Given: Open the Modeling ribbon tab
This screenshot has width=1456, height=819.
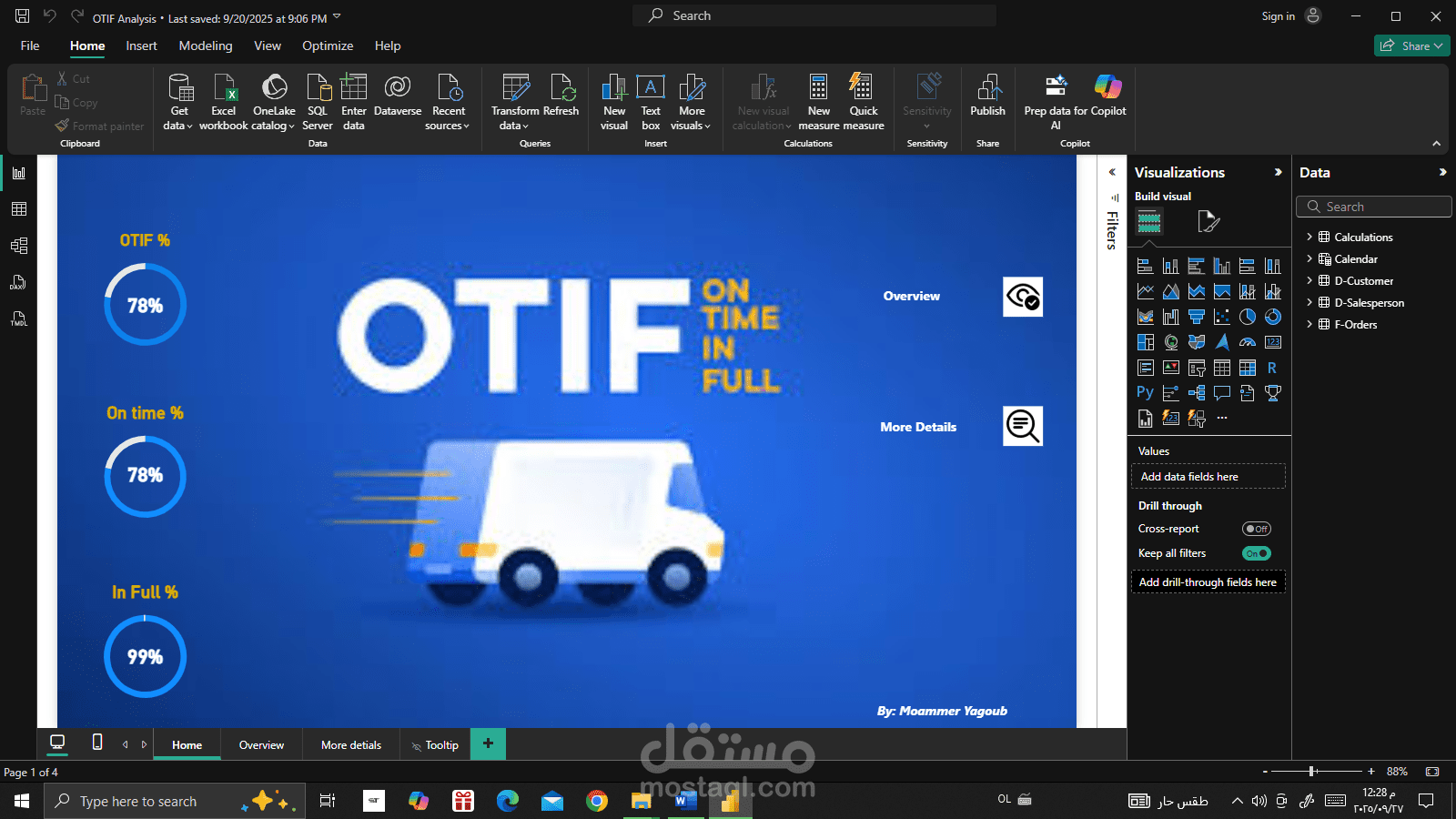Looking at the screenshot, I should point(206,45).
